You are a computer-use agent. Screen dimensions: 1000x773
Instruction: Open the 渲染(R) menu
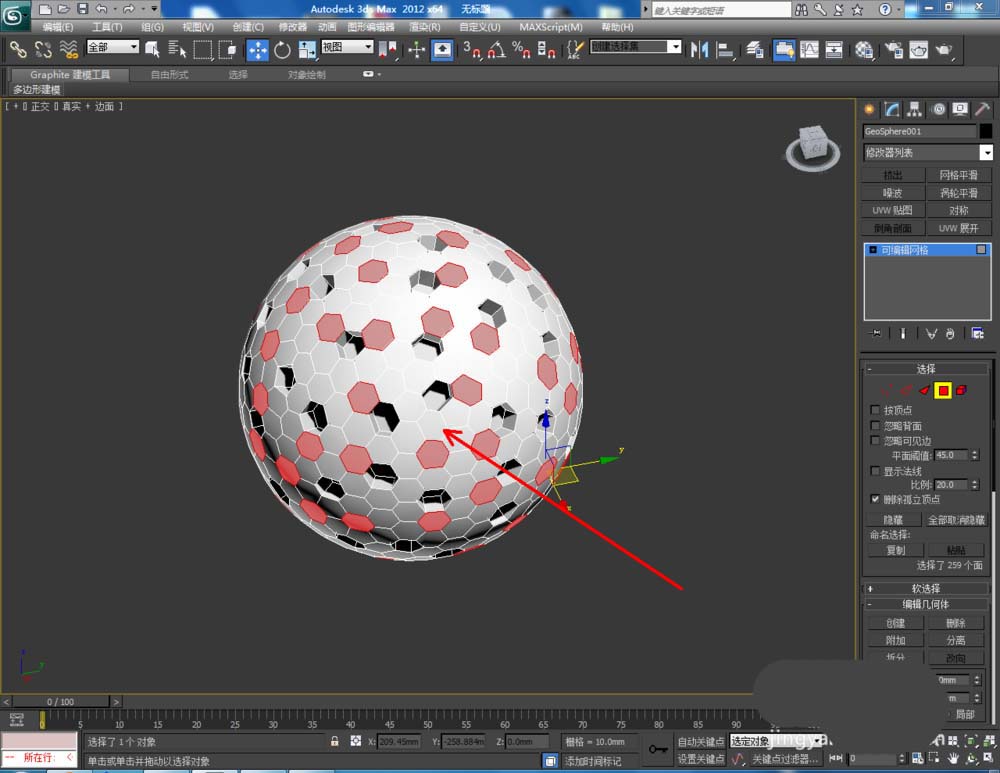pyautogui.click(x=425, y=27)
